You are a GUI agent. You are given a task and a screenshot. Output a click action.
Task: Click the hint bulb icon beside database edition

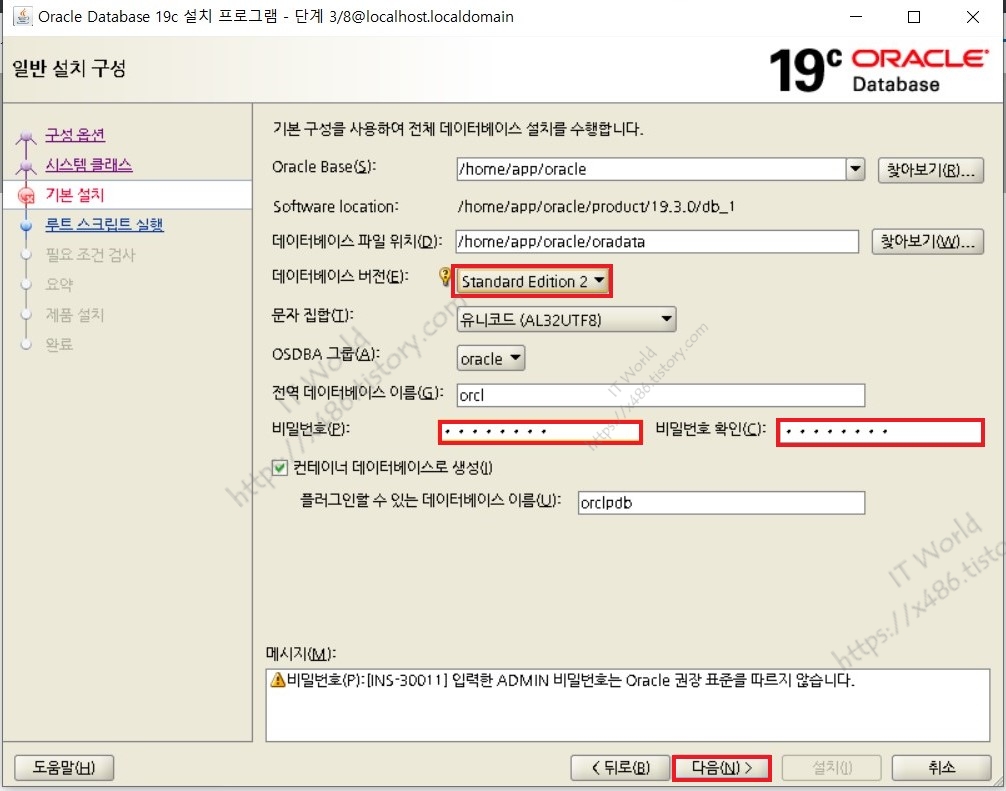[445, 276]
